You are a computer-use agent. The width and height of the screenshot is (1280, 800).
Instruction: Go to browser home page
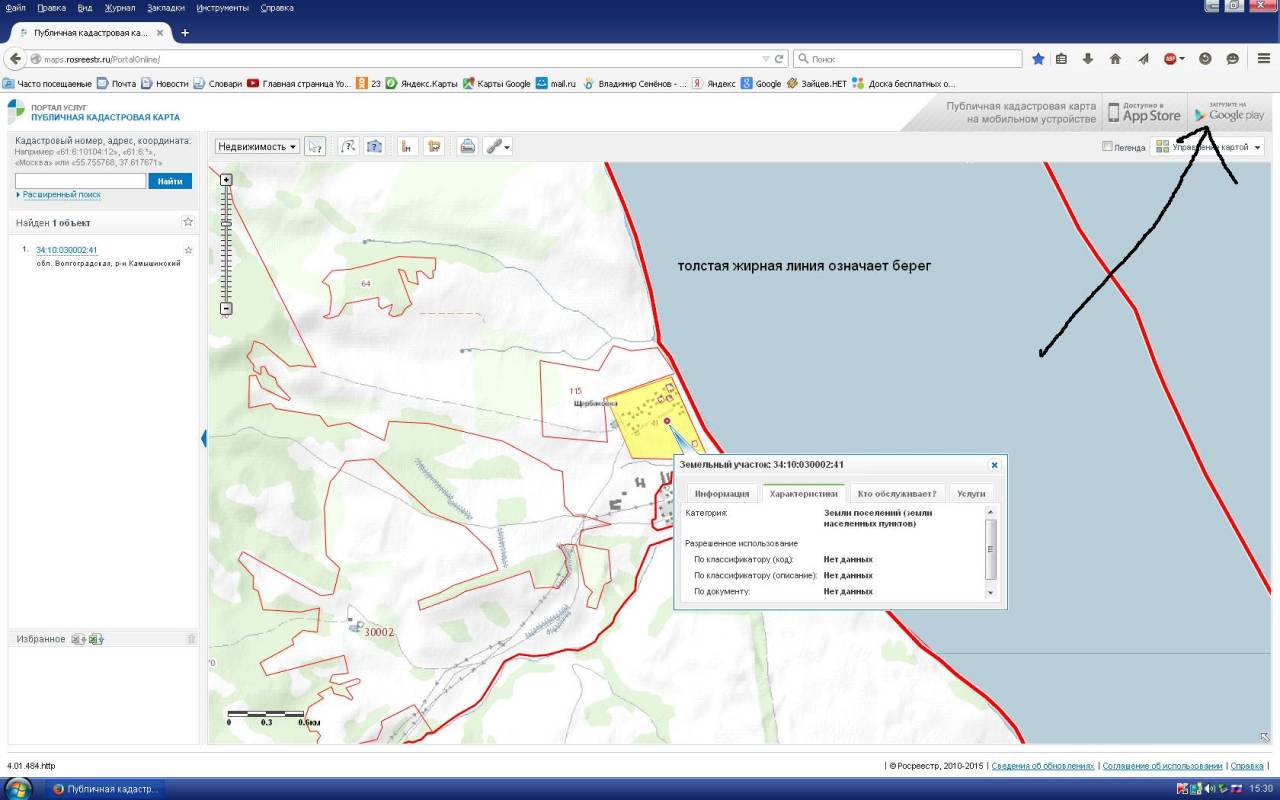pyautogui.click(x=1115, y=59)
